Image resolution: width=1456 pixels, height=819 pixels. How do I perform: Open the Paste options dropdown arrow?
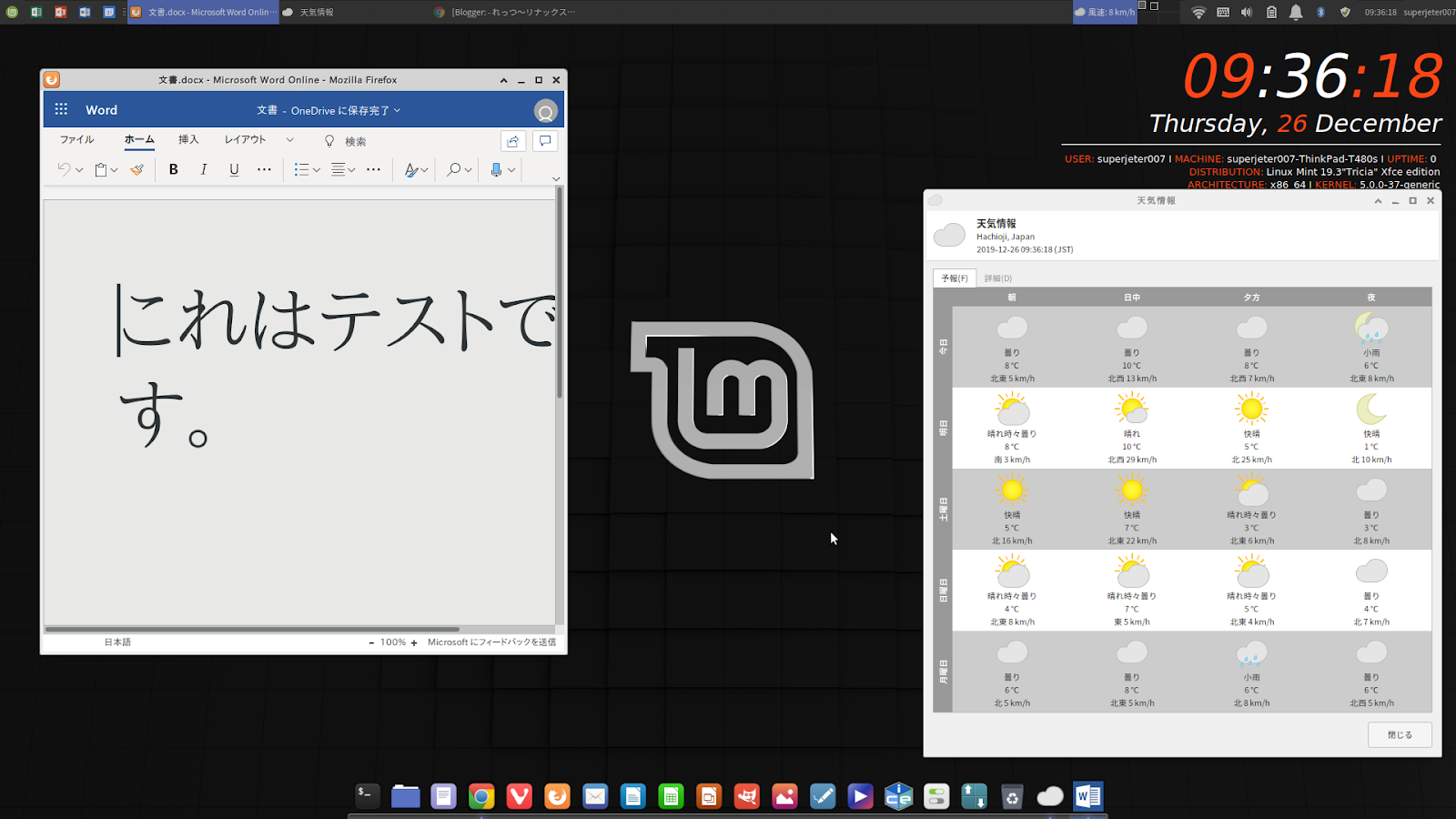[x=114, y=170]
